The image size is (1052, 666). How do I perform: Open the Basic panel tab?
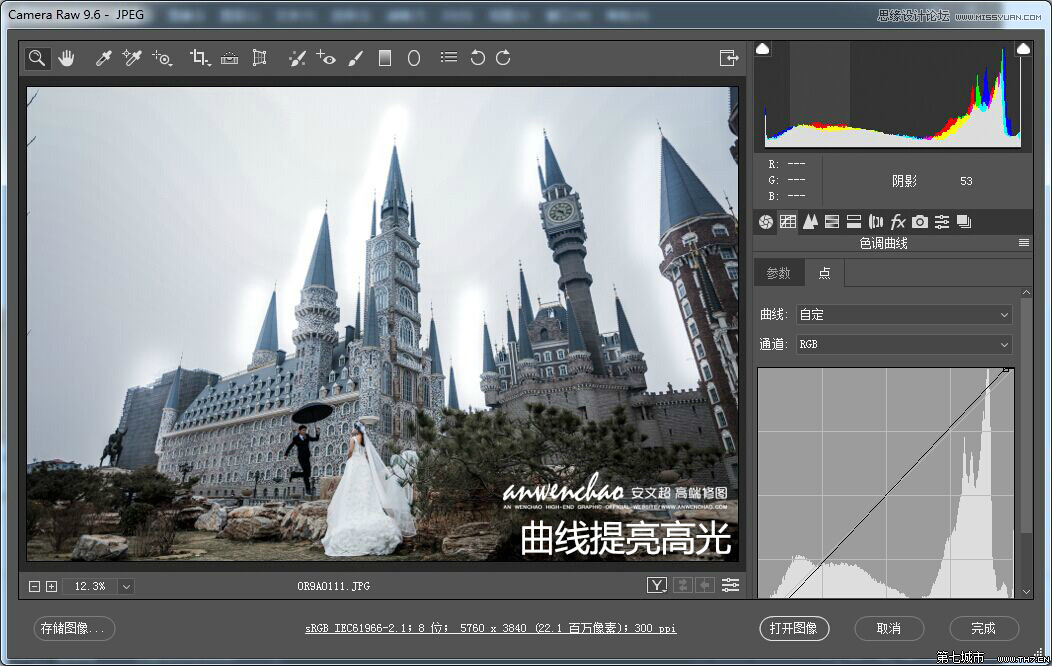[x=766, y=222]
